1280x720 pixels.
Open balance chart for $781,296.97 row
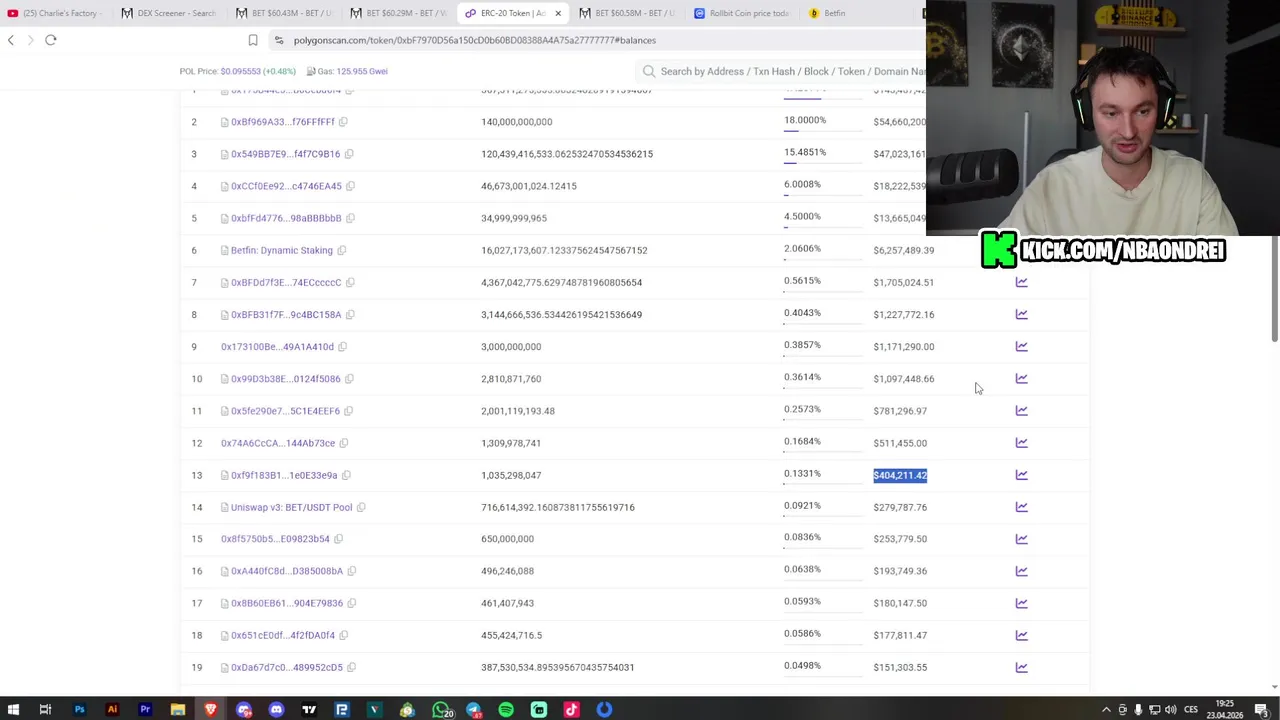pyautogui.click(x=1021, y=410)
